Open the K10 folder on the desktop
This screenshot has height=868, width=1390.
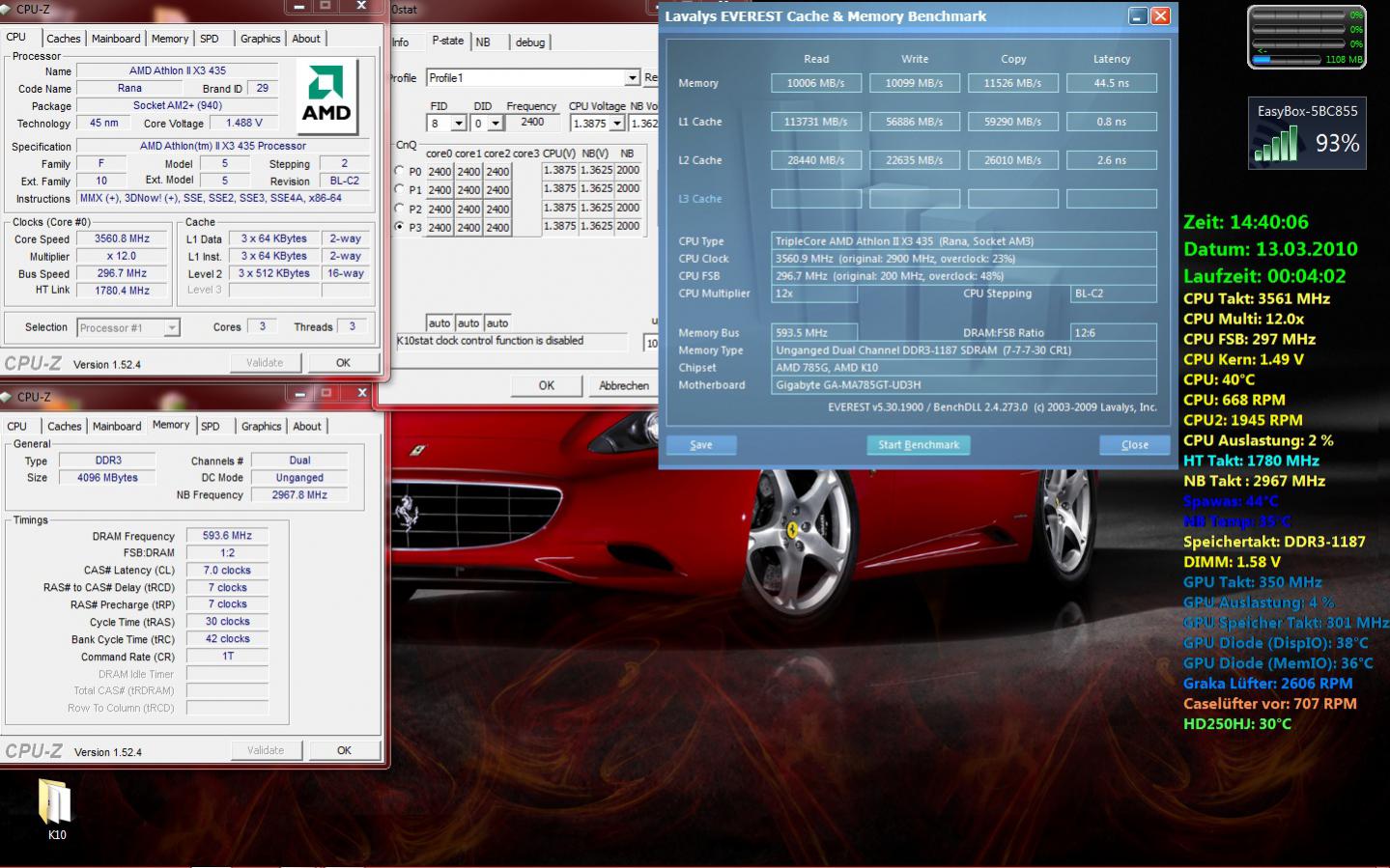[x=56, y=809]
